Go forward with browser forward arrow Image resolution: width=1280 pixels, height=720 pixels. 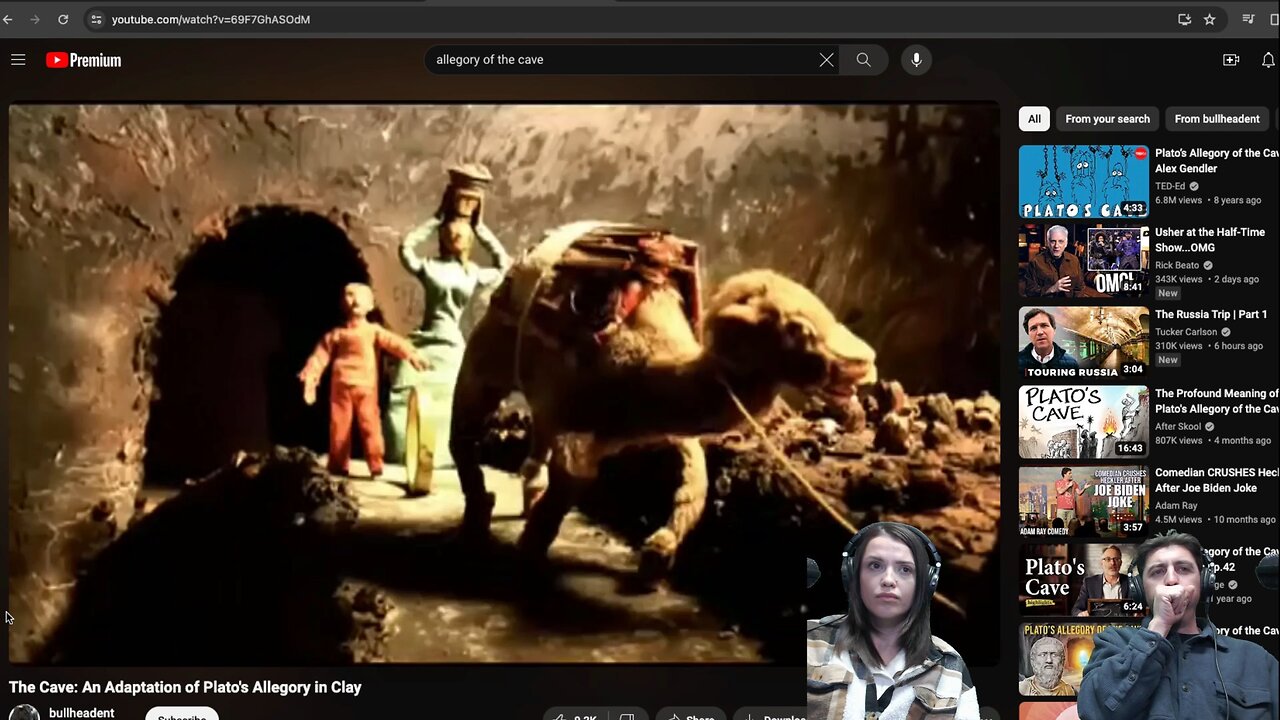tap(36, 19)
